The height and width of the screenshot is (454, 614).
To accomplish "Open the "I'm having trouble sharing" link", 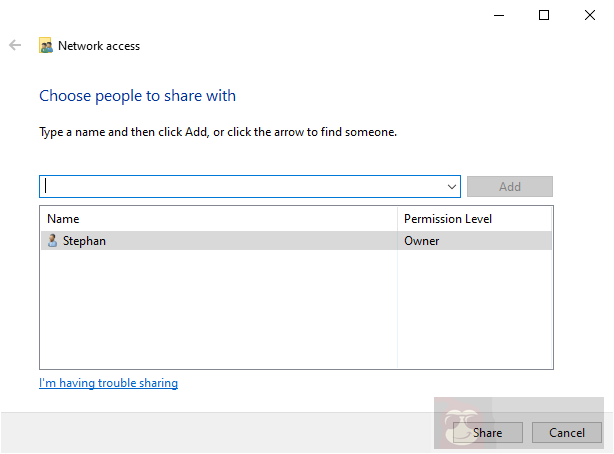I will pyautogui.click(x=108, y=383).
